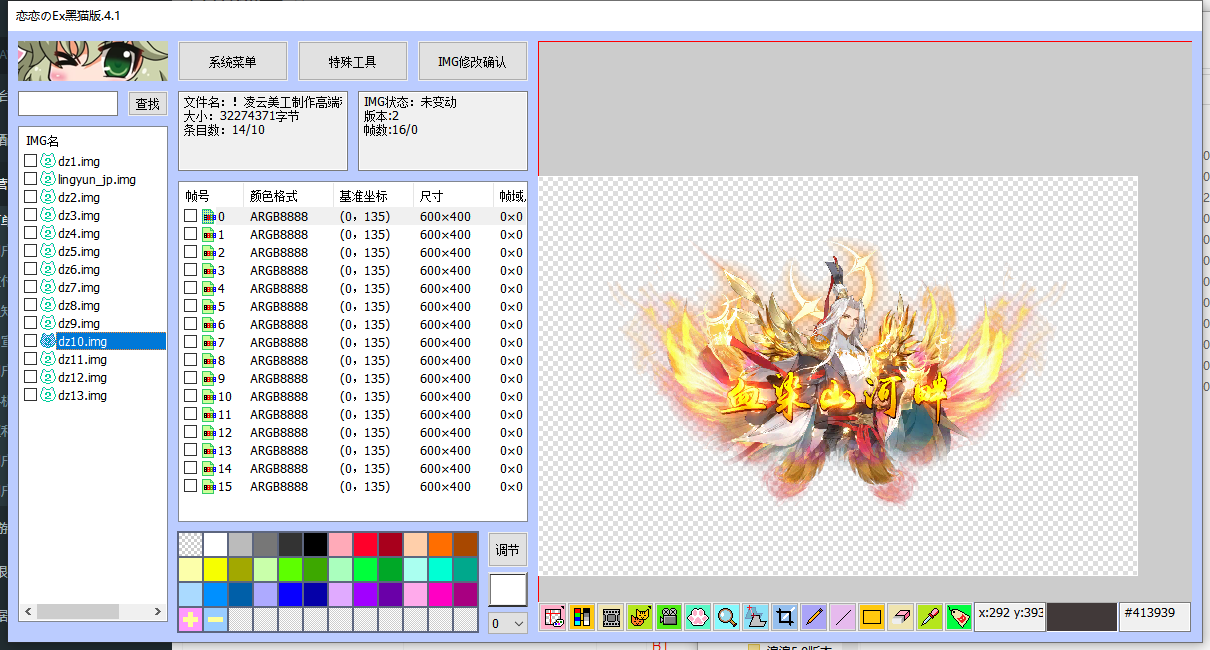Activate the crop tool

pyautogui.click(x=785, y=617)
